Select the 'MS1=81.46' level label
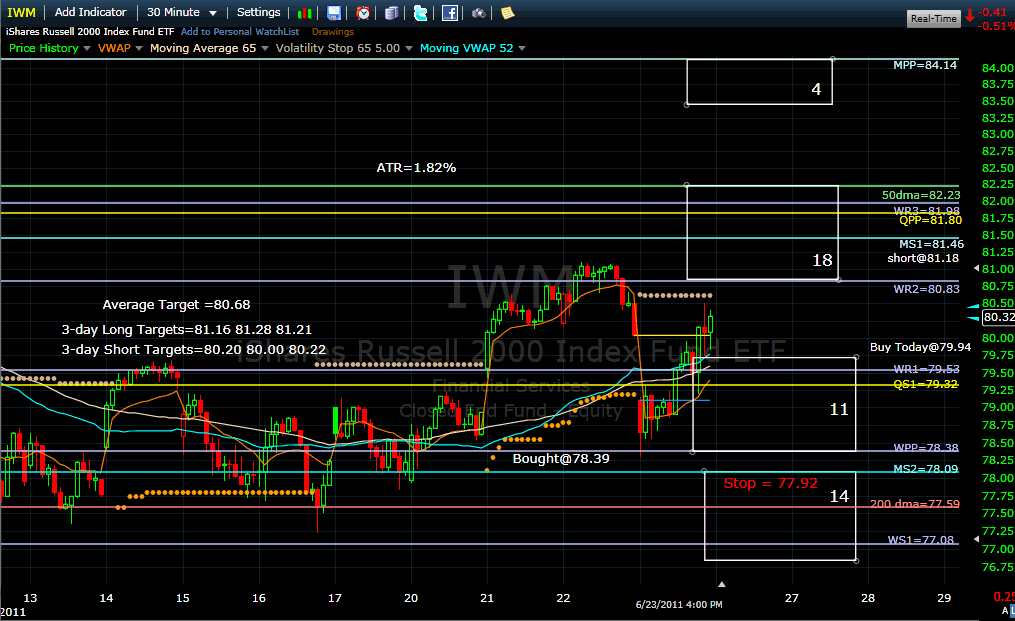 [x=931, y=244]
